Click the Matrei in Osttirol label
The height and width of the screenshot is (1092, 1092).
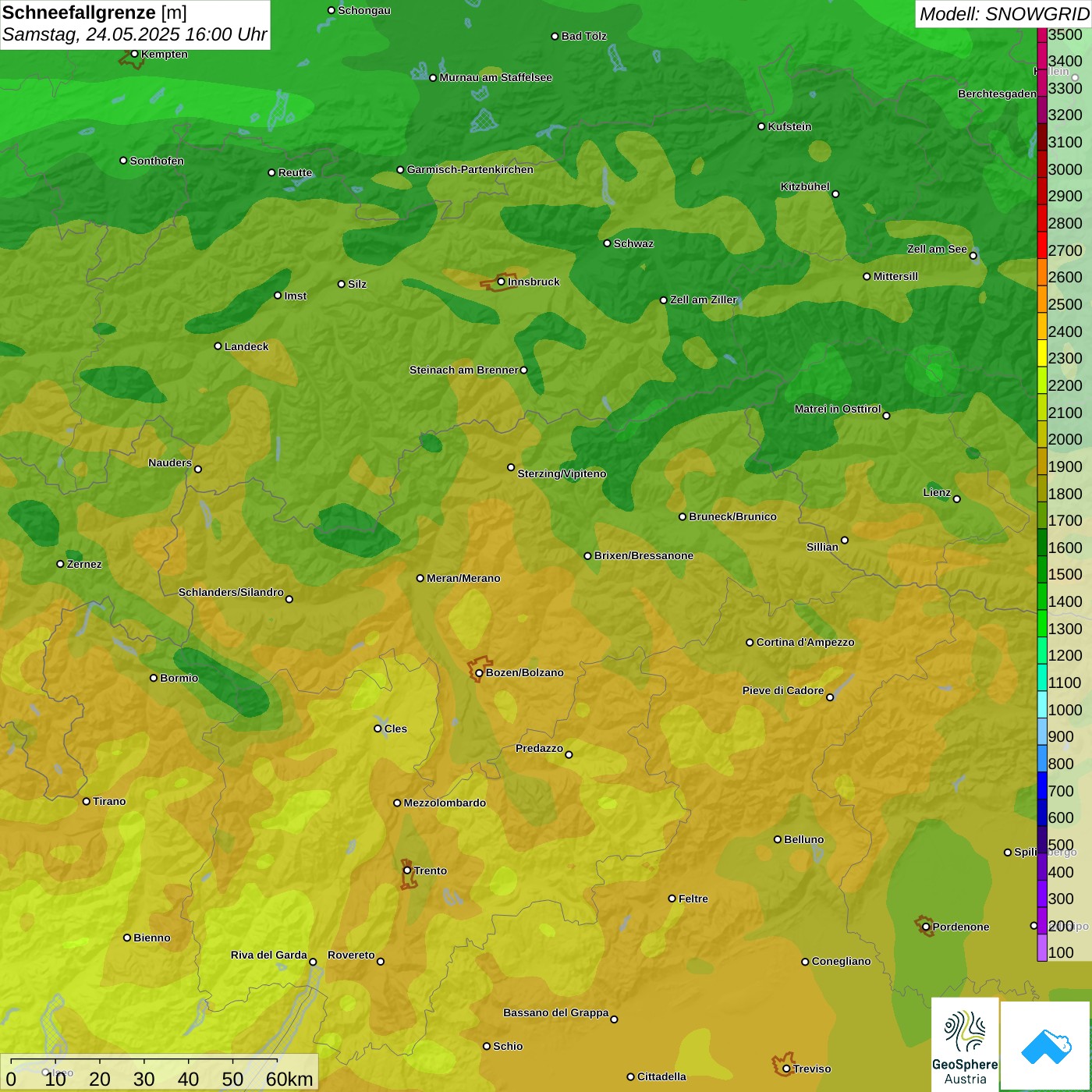(838, 409)
